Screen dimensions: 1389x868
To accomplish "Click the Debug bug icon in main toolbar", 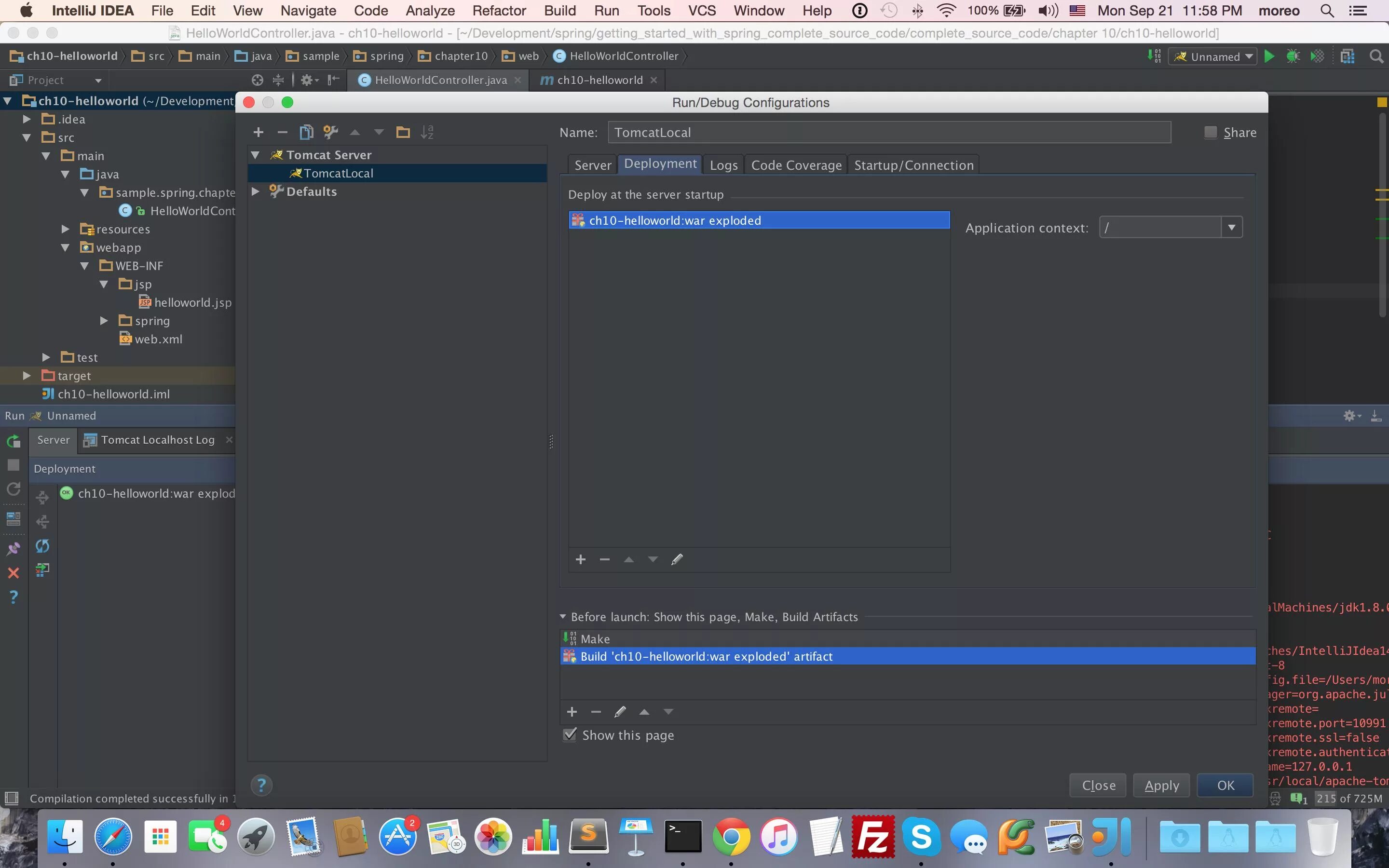I will tap(1293, 56).
